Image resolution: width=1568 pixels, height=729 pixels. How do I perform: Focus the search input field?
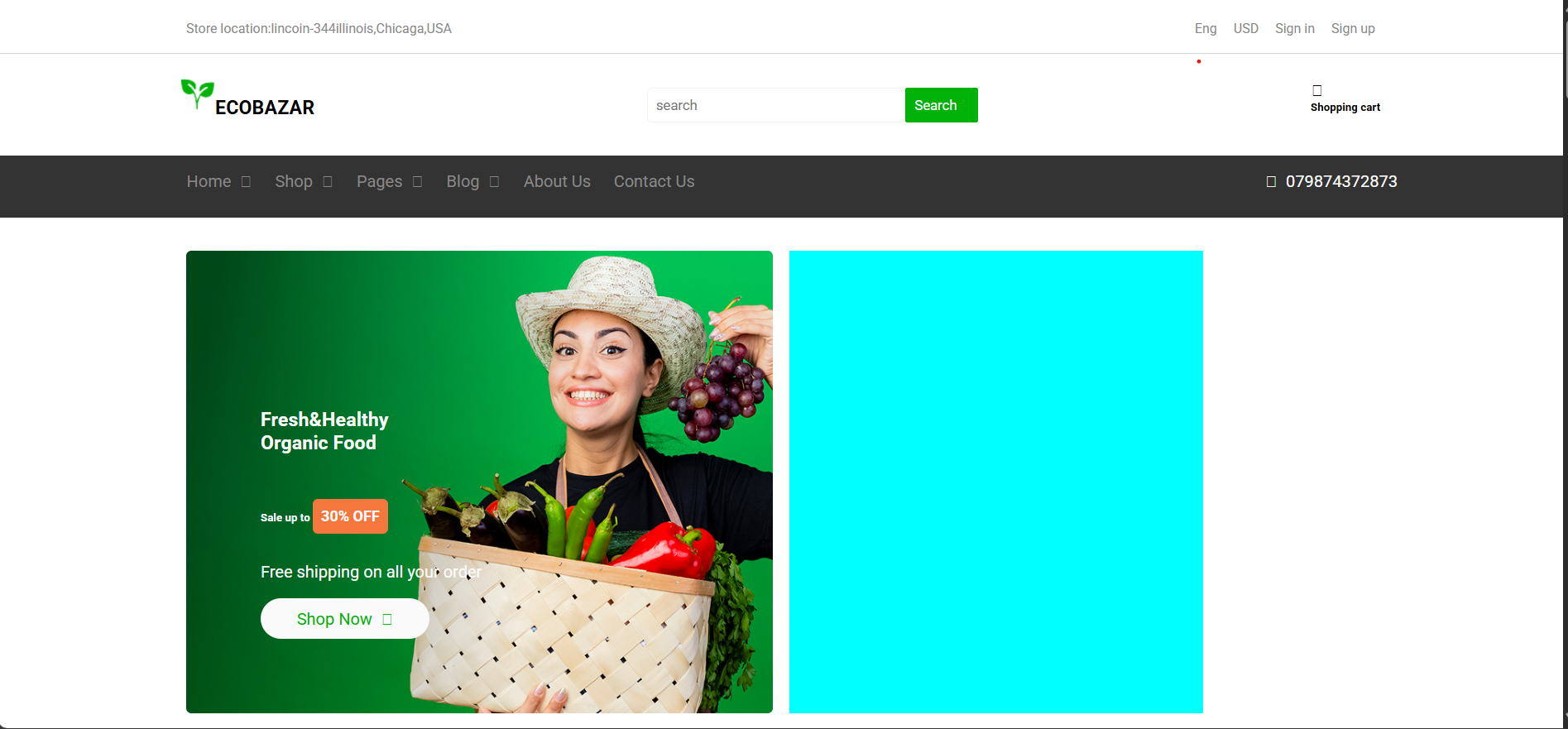click(775, 105)
